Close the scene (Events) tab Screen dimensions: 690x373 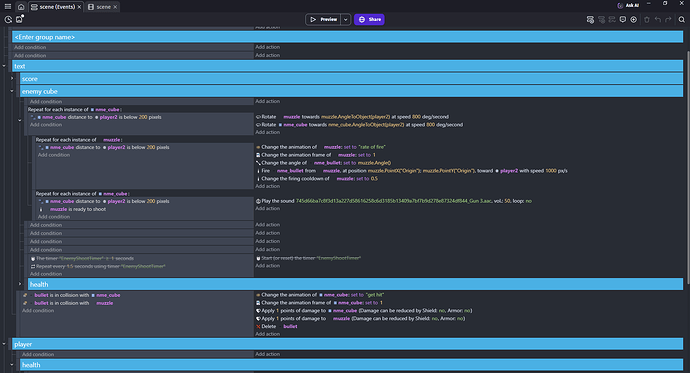coord(80,7)
